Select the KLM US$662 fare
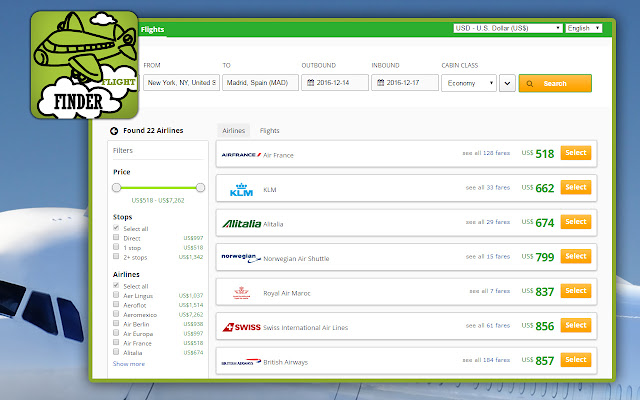 [576, 187]
